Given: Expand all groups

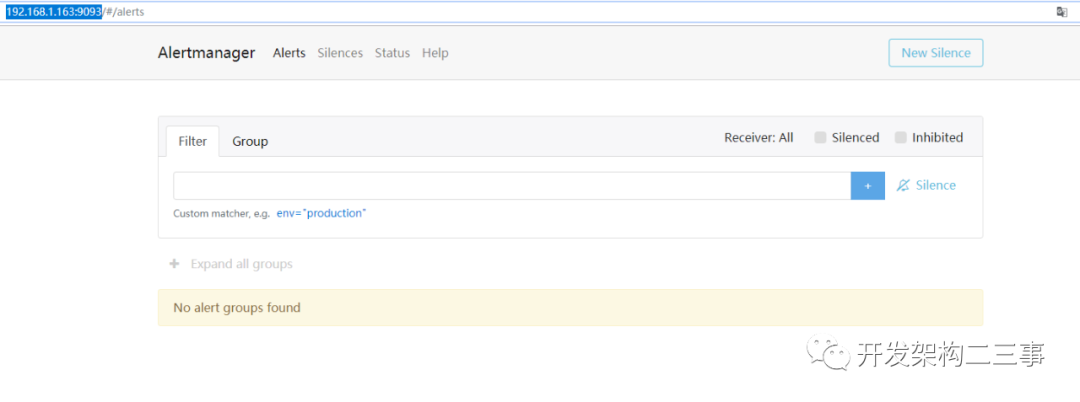Looking at the screenshot, I should [x=241, y=264].
